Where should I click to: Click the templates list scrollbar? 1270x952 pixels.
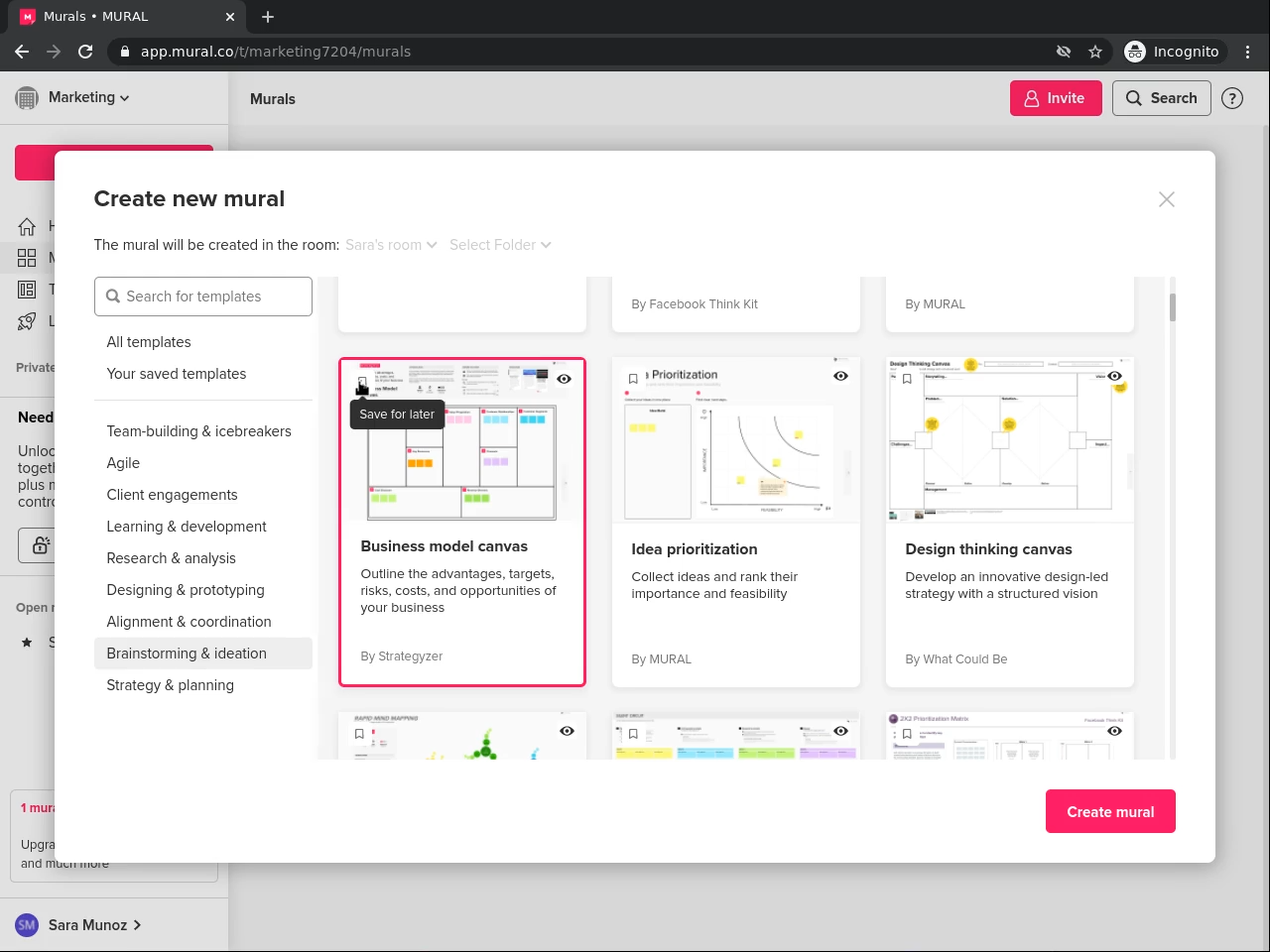(x=1172, y=307)
